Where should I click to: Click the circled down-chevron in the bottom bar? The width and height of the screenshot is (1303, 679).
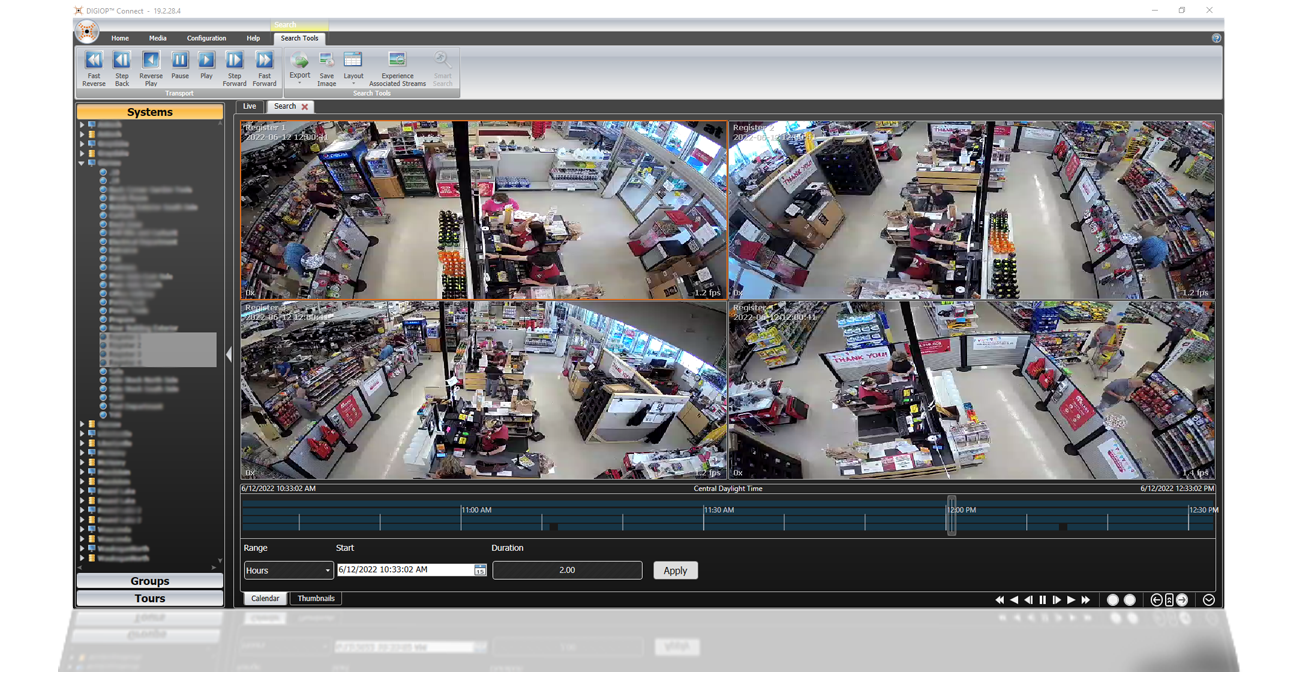1209,600
